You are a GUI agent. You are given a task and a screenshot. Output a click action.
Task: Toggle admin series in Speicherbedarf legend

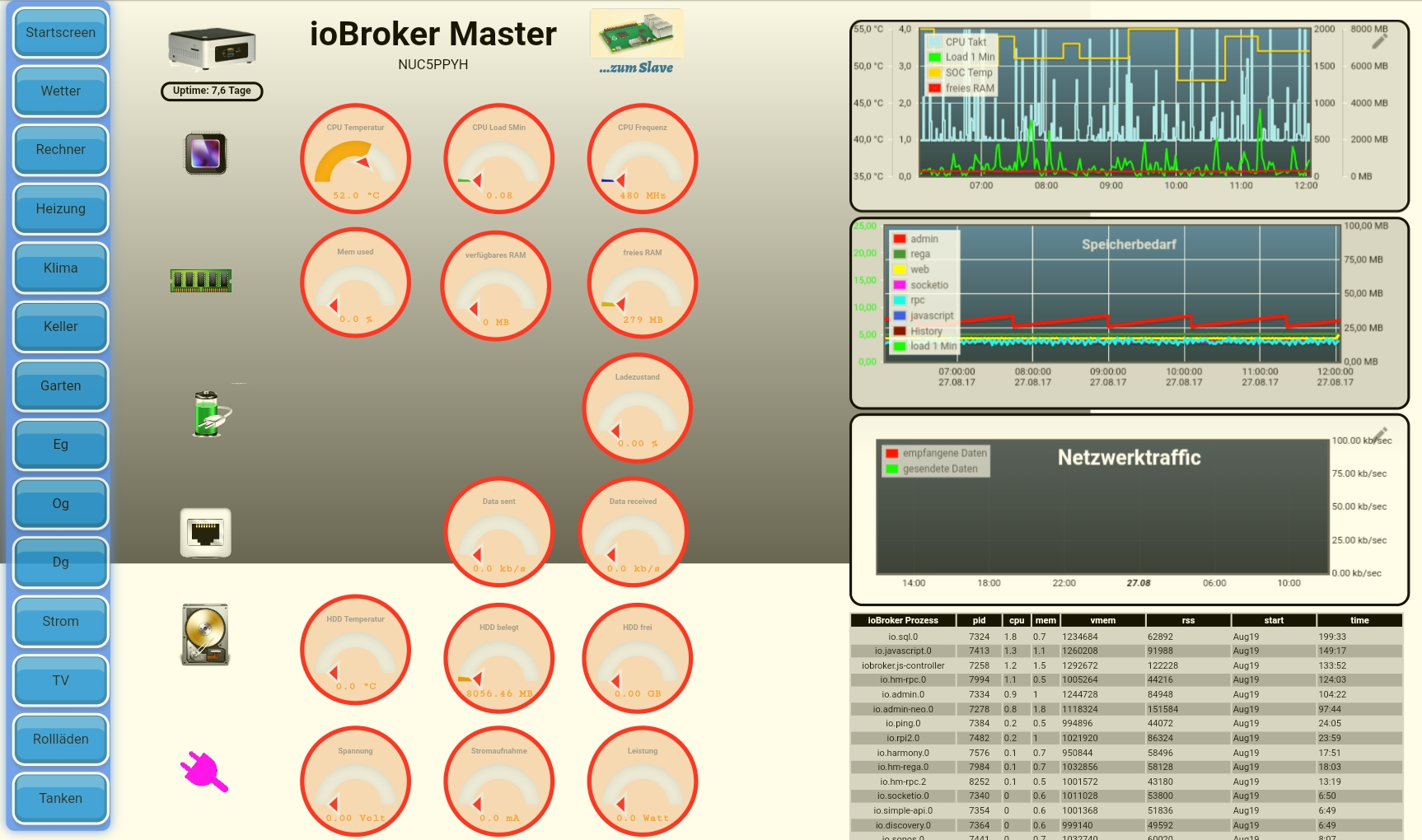[916, 239]
